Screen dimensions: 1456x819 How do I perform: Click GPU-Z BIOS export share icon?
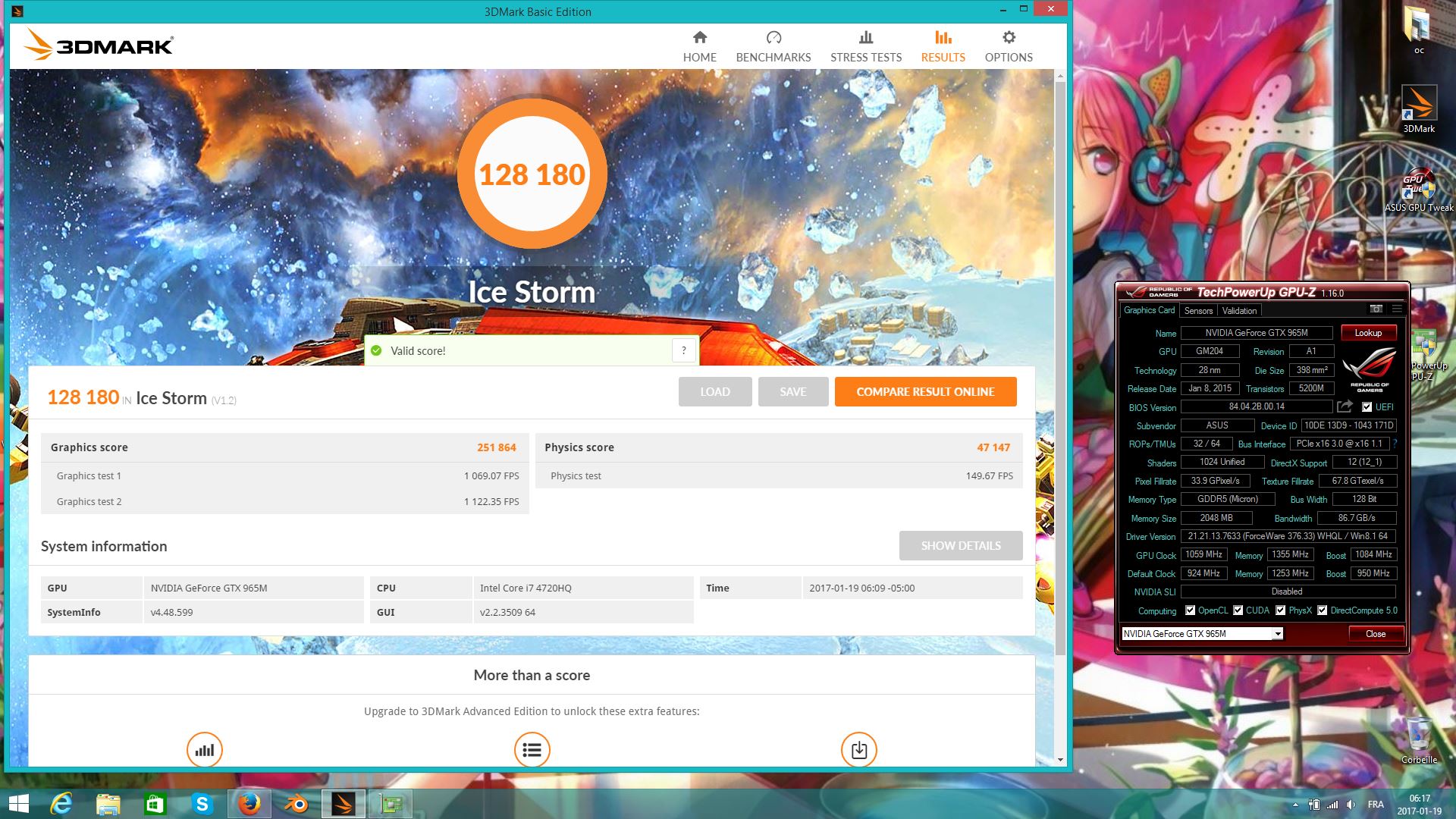[1345, 406]
